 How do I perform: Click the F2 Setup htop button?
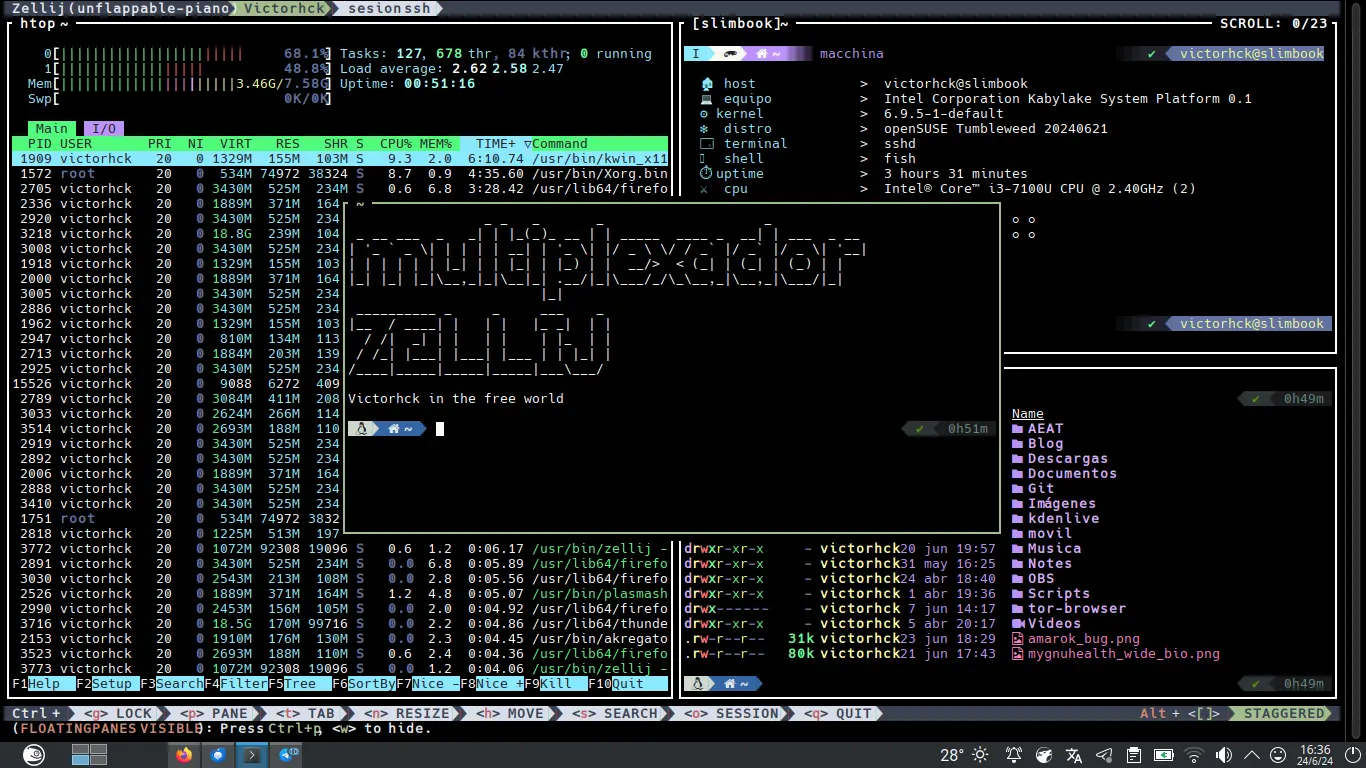(x=108, y=684)
